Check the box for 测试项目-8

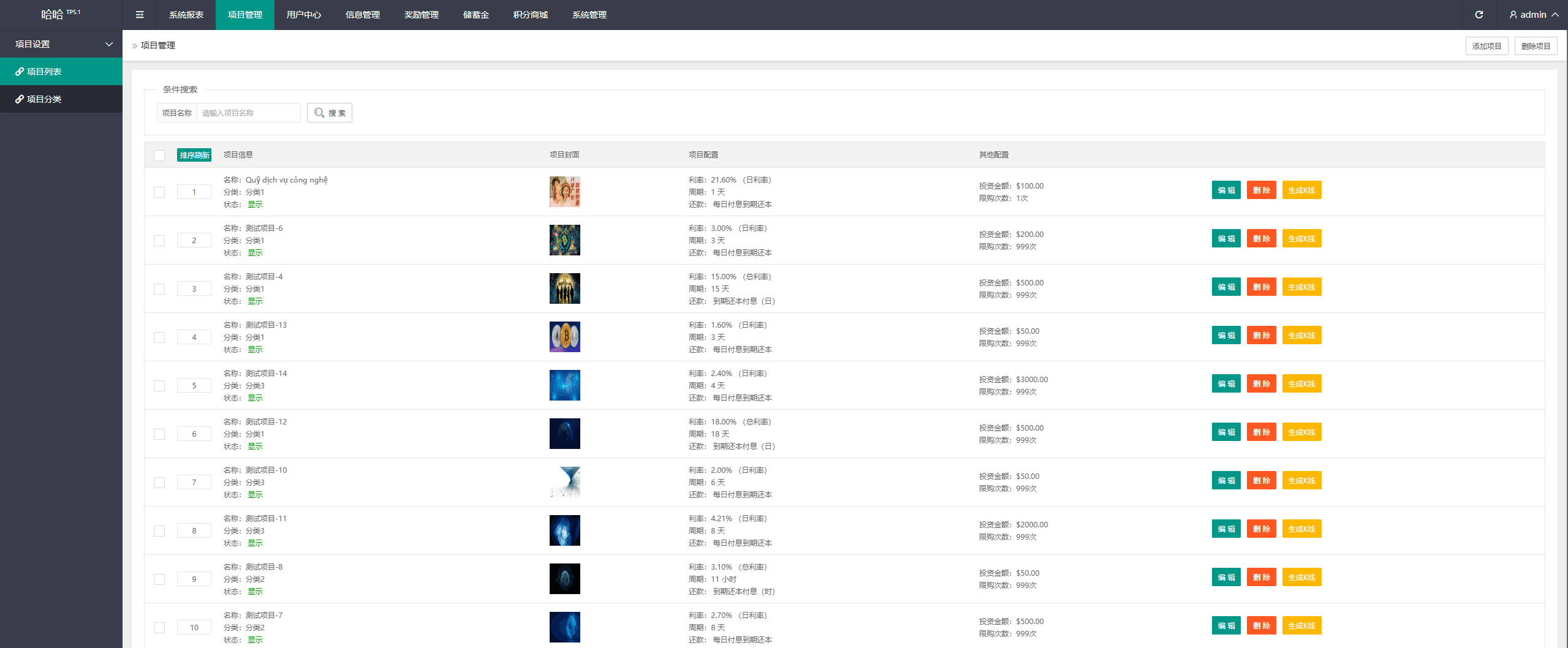(x=159, y=579)
